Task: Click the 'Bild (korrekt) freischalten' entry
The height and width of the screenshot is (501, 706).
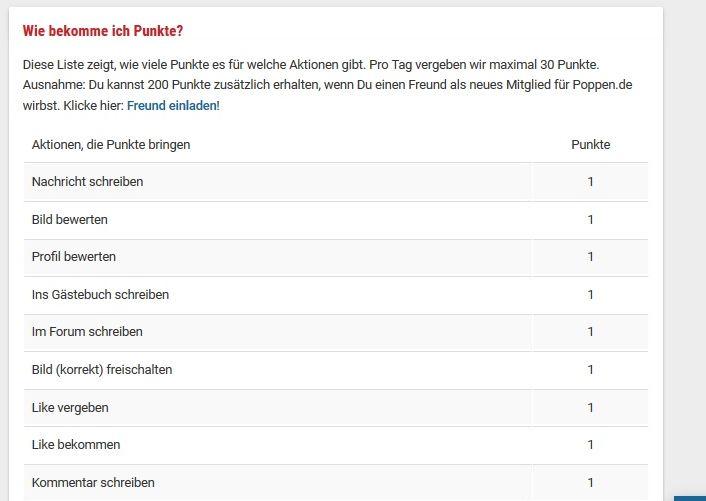Action: (102, 369)
